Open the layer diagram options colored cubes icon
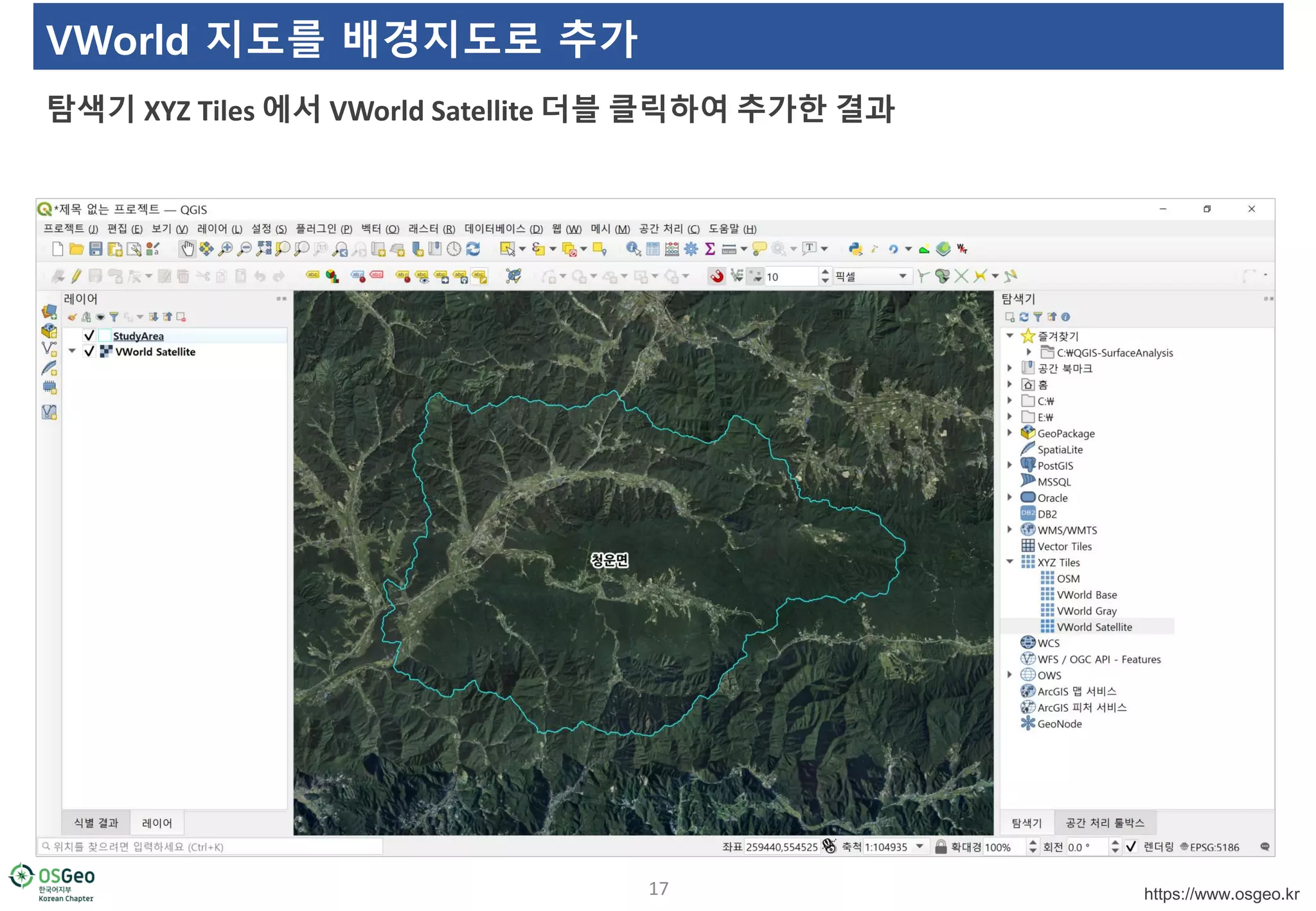1316x911 pixels. (332, 276)
